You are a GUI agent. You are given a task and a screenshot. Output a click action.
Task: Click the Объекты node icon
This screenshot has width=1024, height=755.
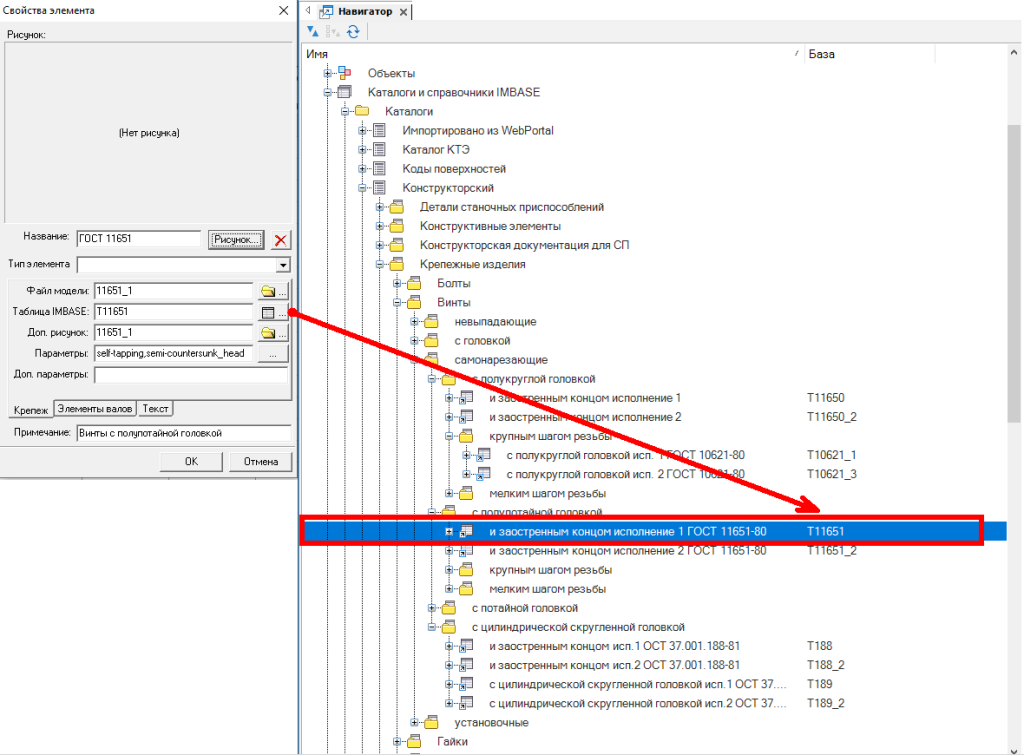(x=345, y=73)
